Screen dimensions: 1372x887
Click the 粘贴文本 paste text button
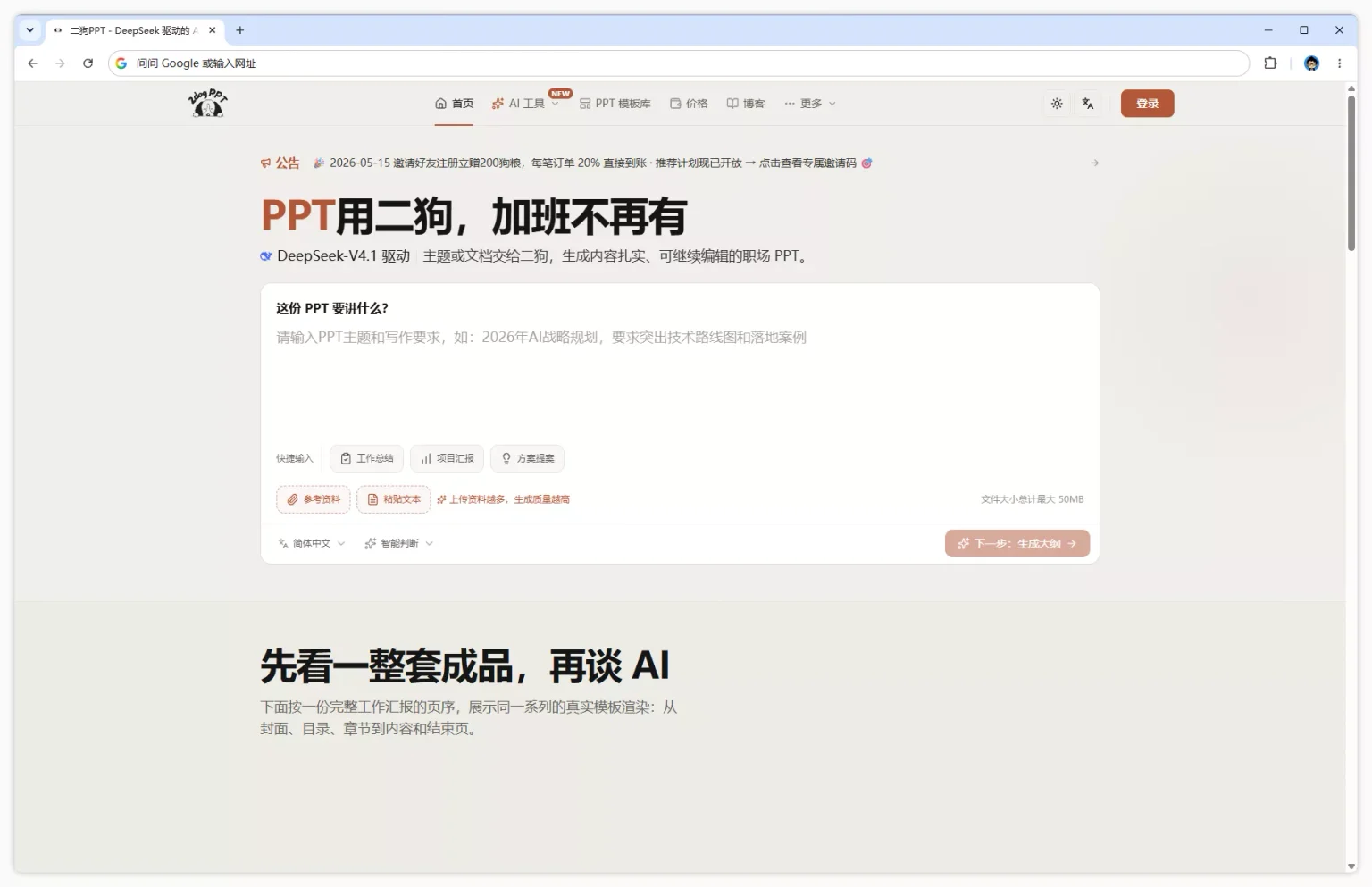tap(394, 499)
